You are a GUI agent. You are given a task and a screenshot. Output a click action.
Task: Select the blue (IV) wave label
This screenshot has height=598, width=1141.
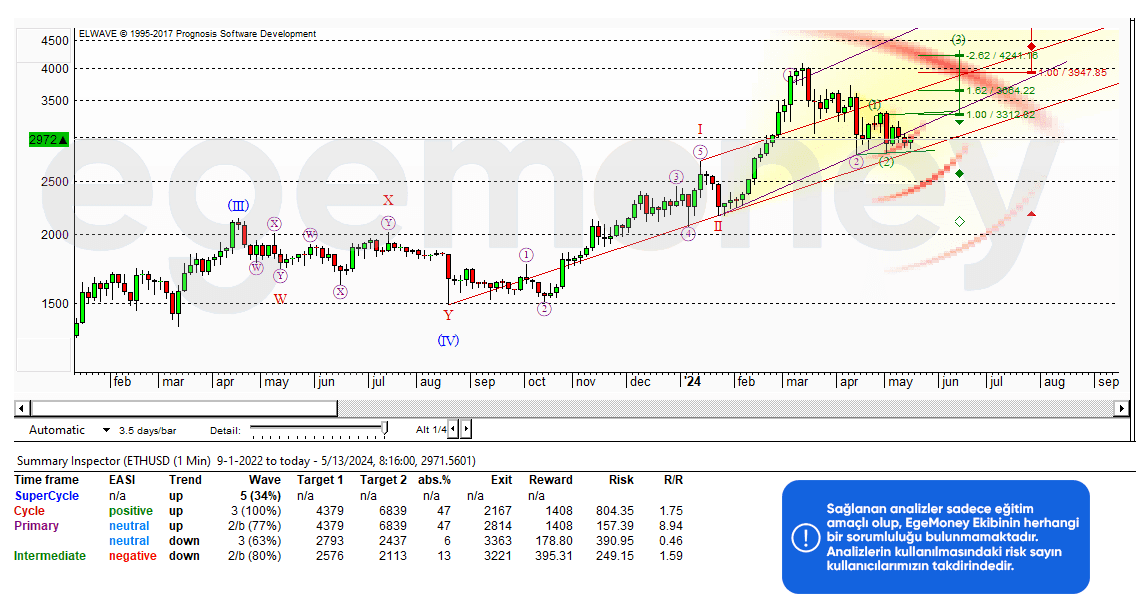coord(448,340)
